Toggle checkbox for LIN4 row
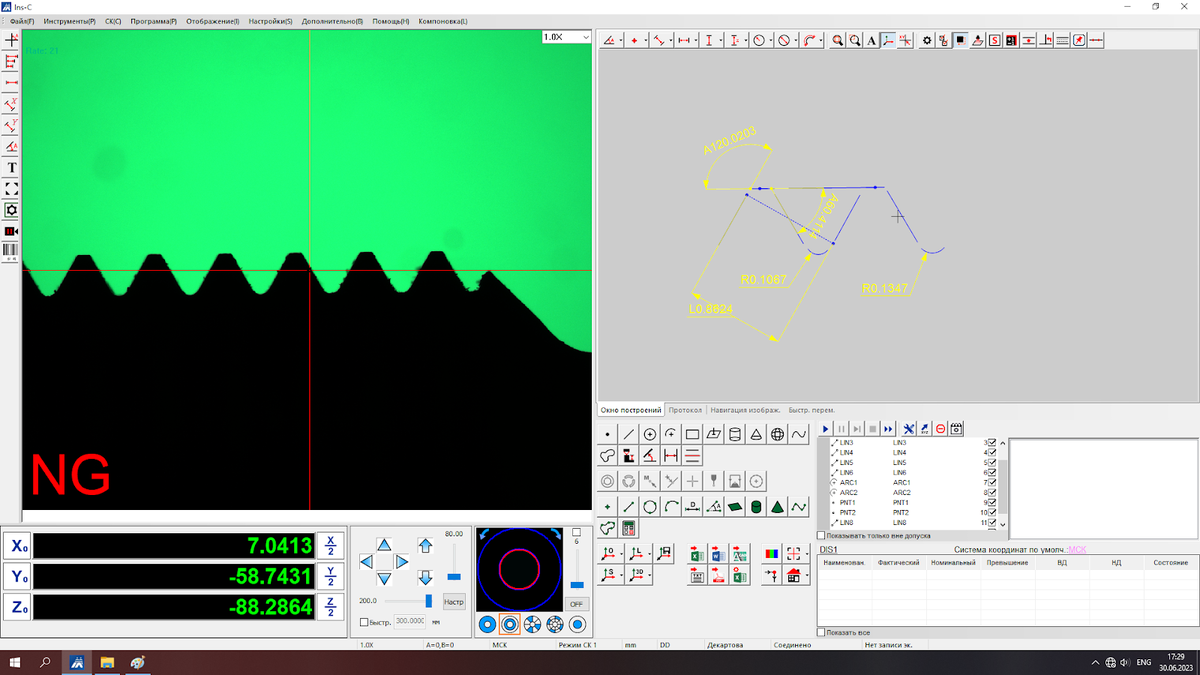Viewport: 1200px width, 675px height. [x=992, y=452]
